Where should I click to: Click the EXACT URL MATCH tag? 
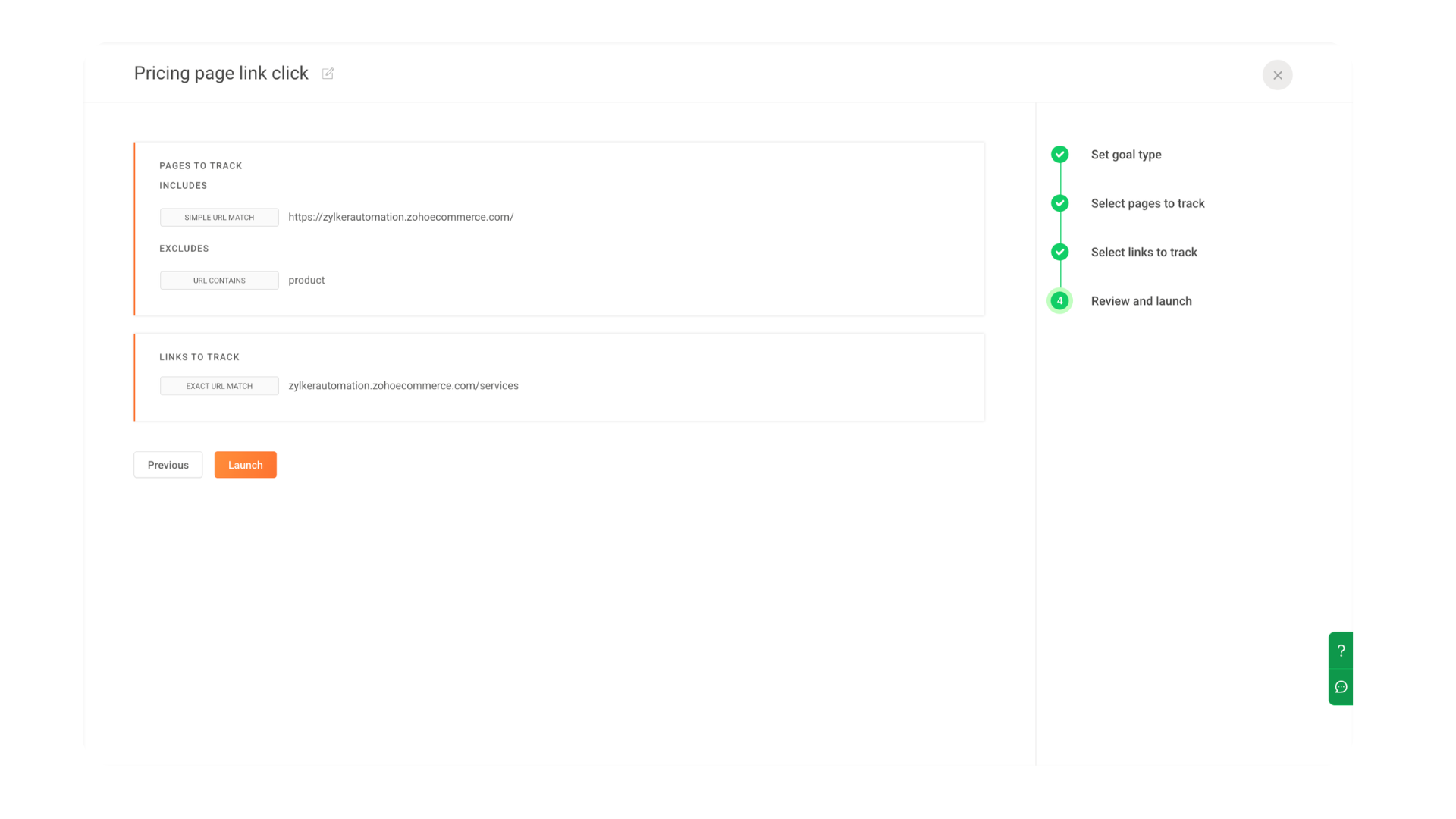tap(219, 386)
